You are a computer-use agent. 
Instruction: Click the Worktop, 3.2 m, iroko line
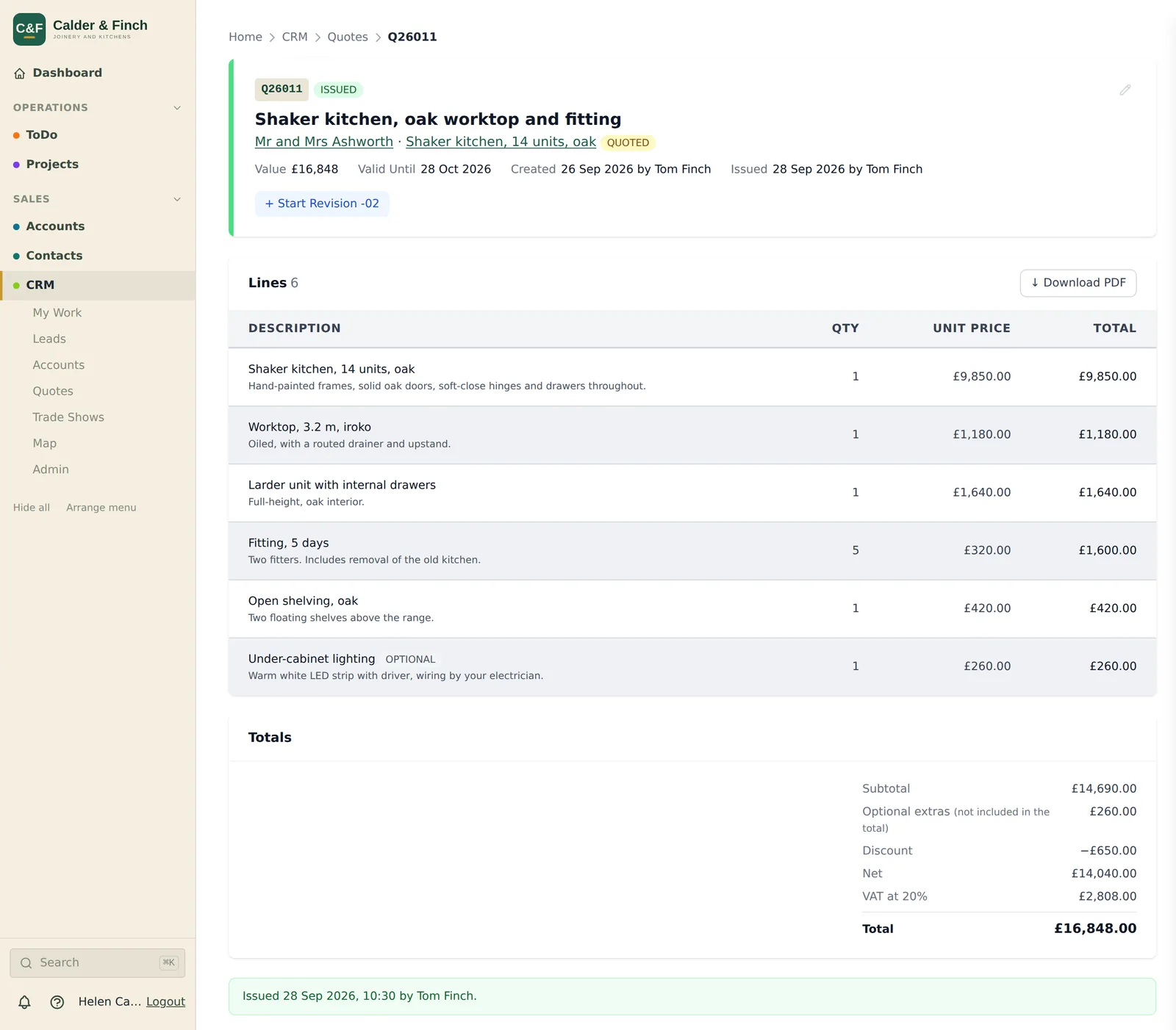[x=692, y=435]
